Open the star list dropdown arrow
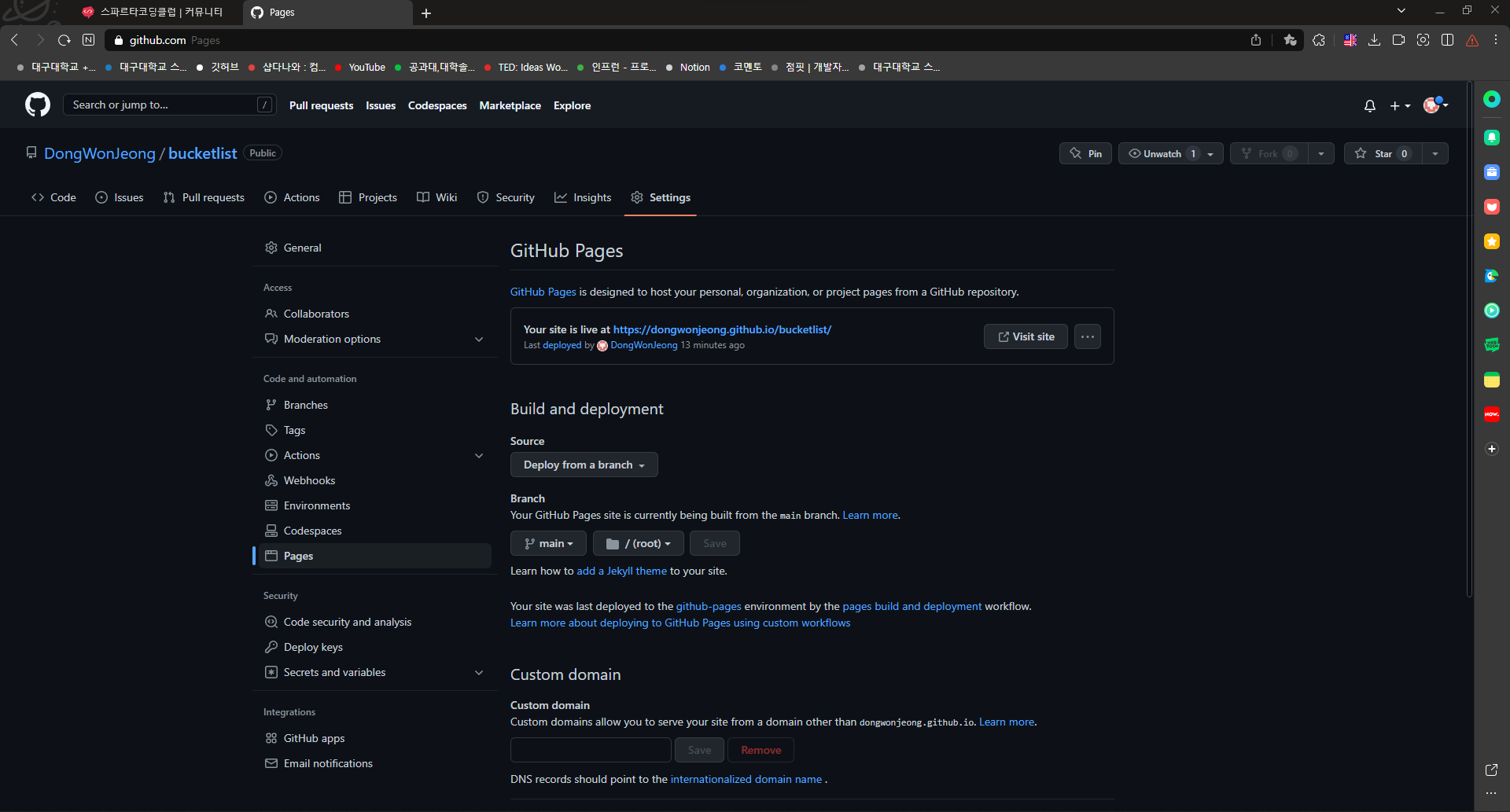1510x812 pixels. pyautogui.click(x=1435, y=153)
